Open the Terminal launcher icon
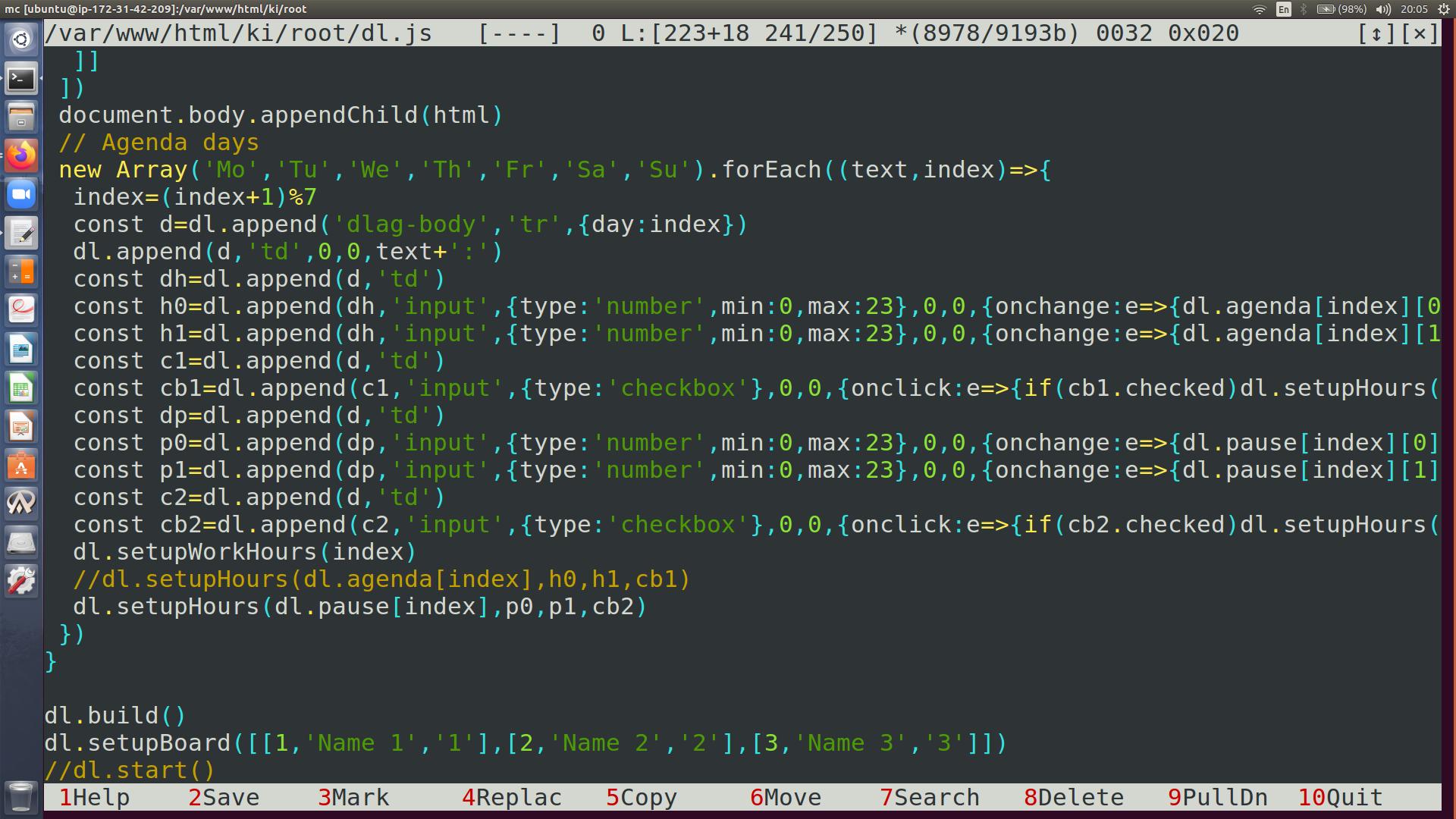Viewport: 1456px width, 819px height. 21,78
